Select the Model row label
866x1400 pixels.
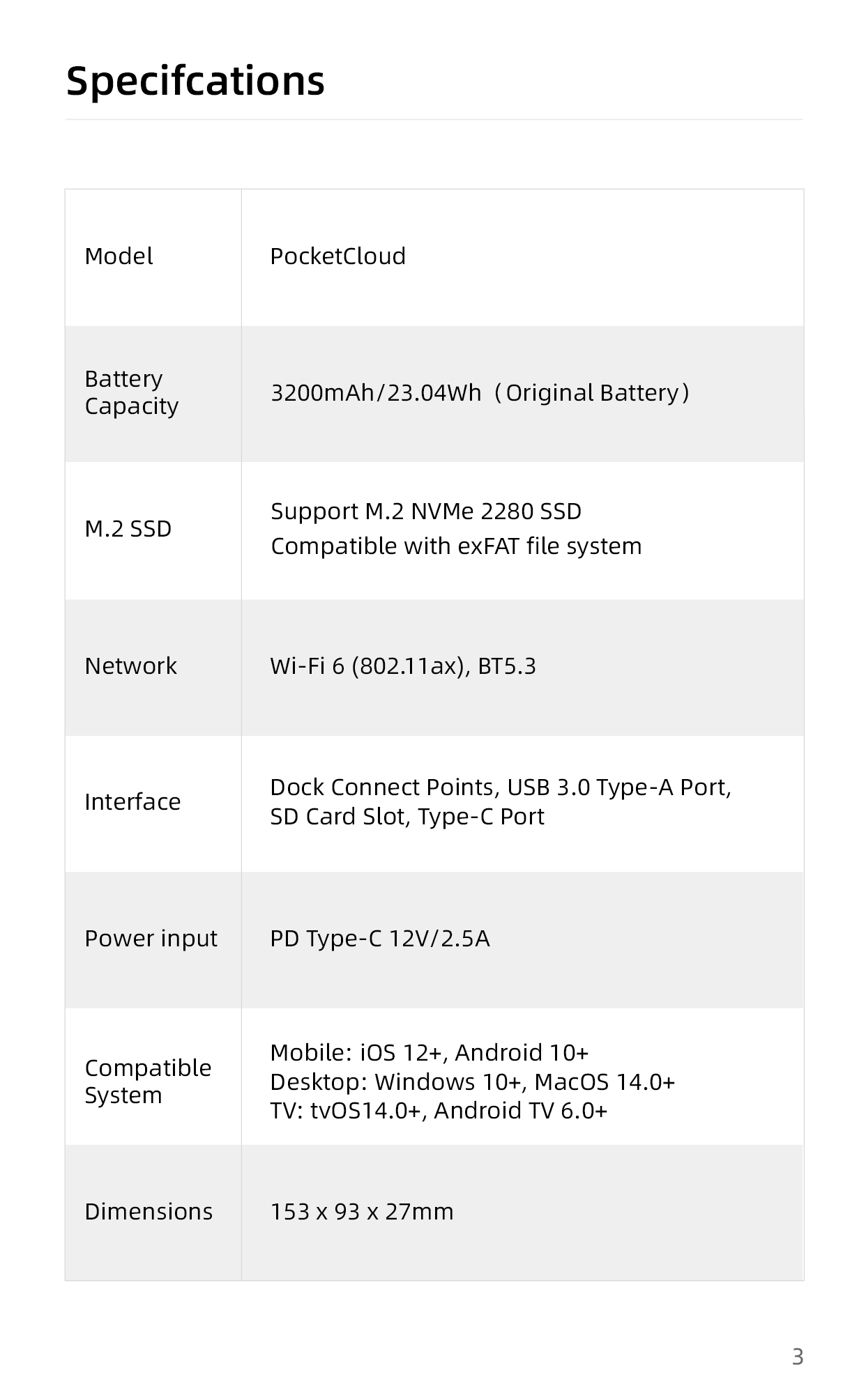(x=119, y=256)
